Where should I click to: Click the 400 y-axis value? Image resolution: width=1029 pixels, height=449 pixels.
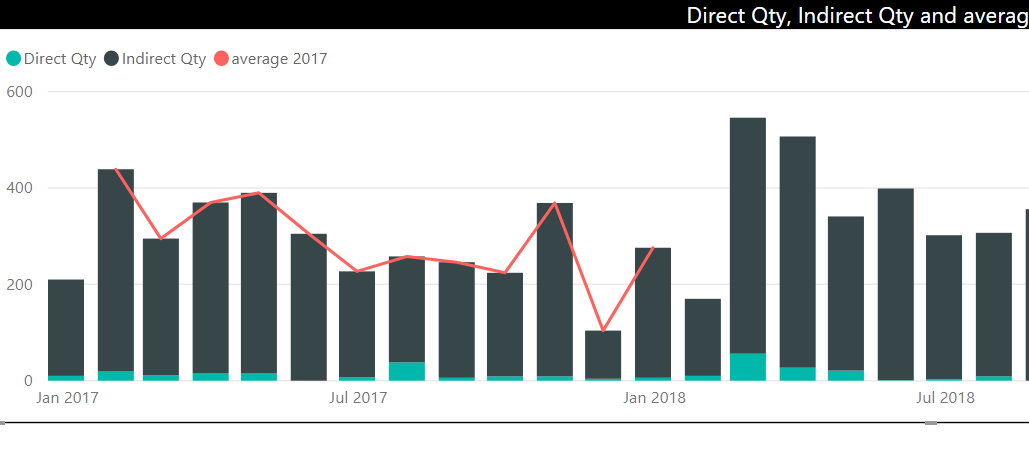(x=19, y=188)
